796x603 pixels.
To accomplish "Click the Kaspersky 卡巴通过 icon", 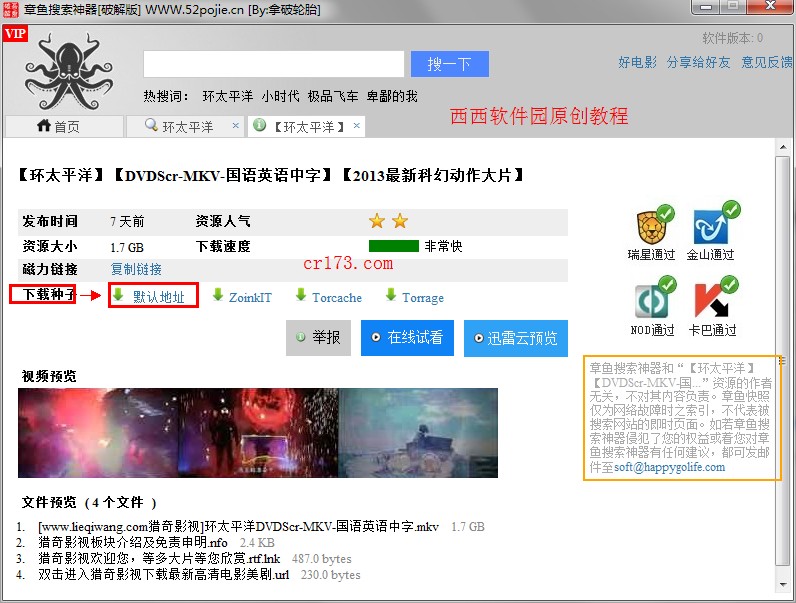I will [x=715, y=297].
